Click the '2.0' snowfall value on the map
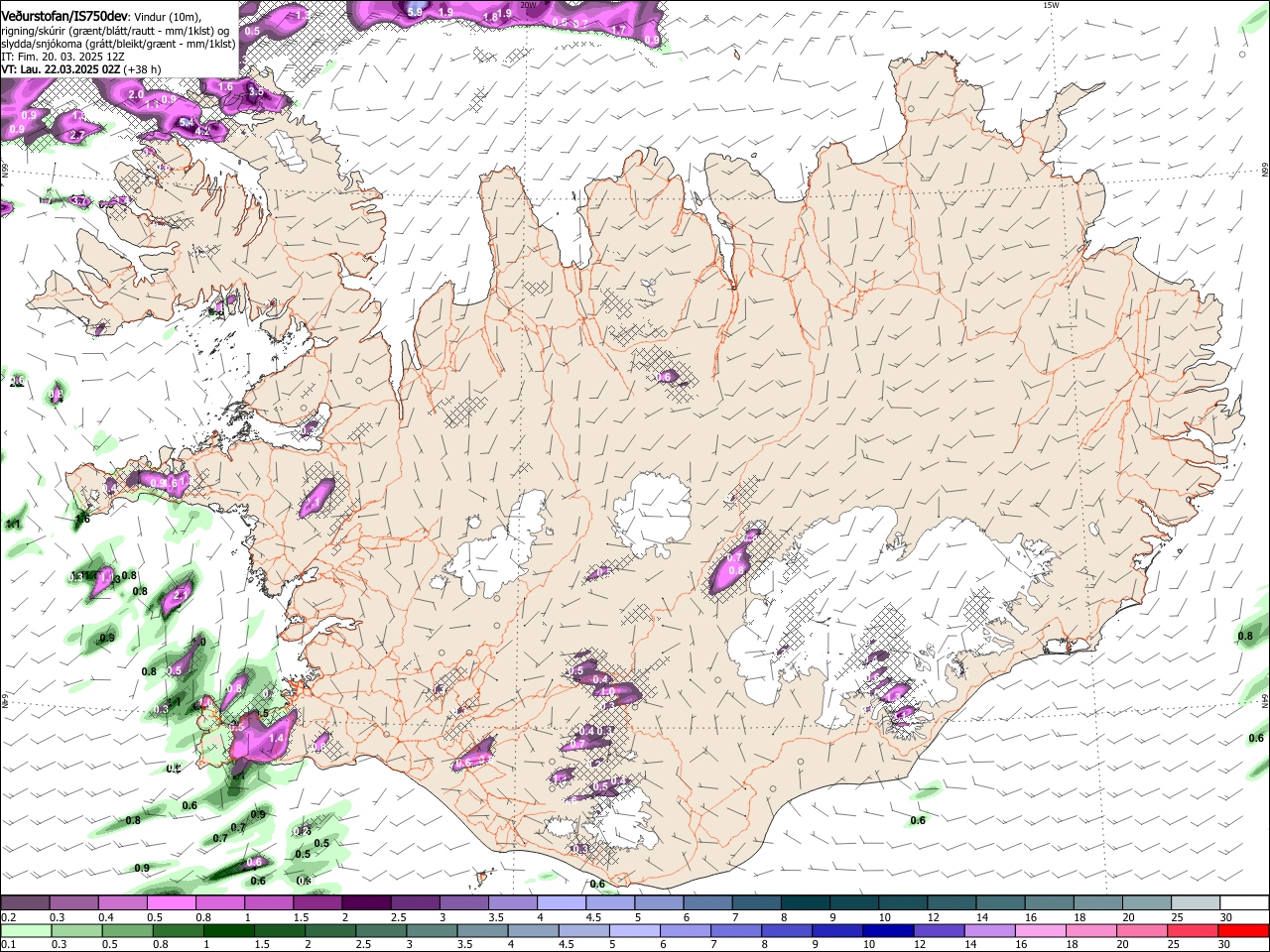This screenshot has width=1270, height=952. [x=136, y=94]
